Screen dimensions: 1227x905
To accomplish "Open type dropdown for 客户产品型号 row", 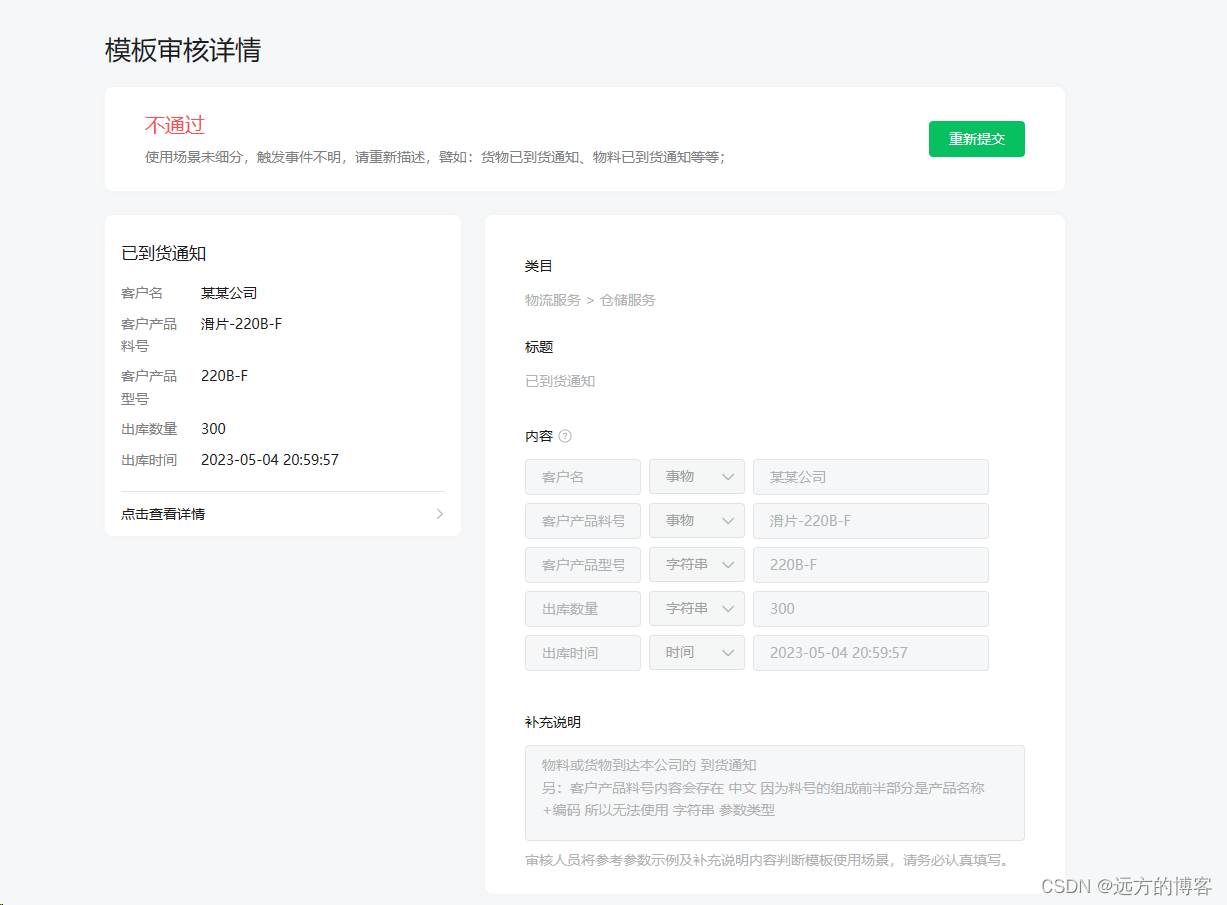I will tap(697, 565).
